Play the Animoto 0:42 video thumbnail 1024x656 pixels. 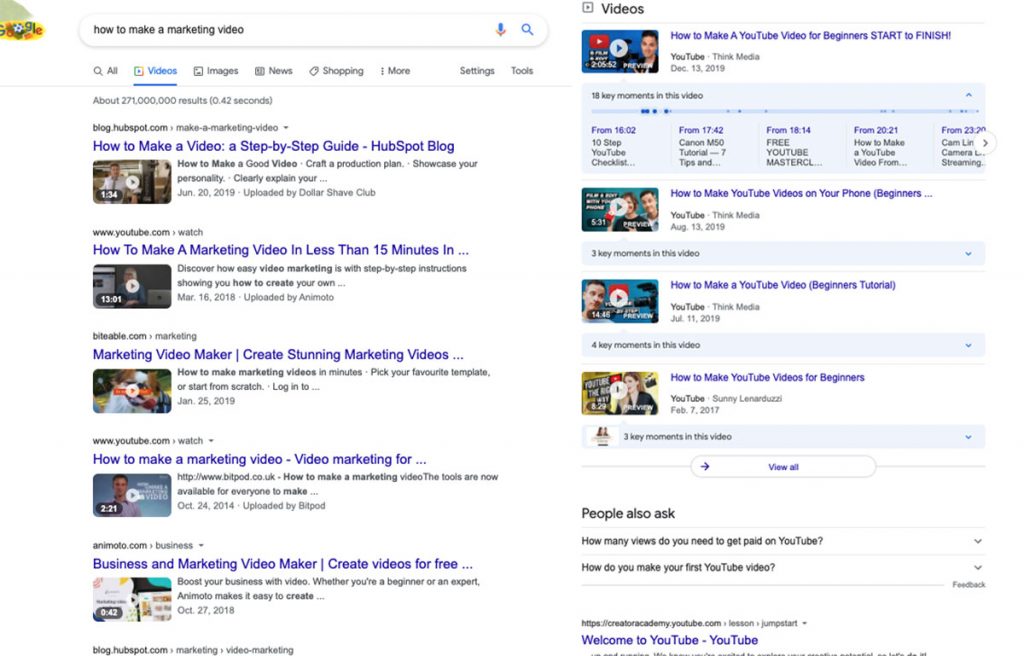coord(132,599)
